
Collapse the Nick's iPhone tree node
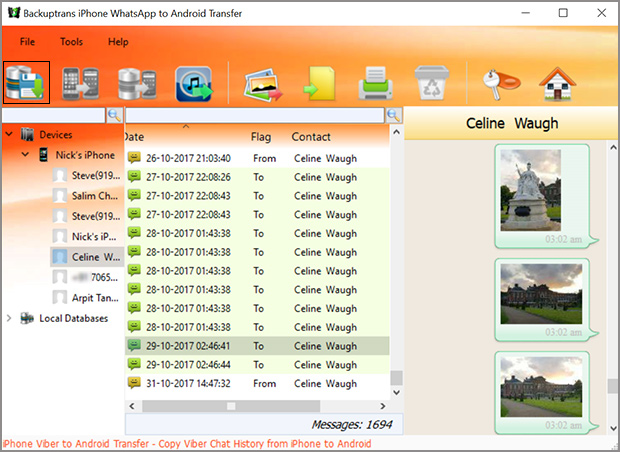coord(25,154)
